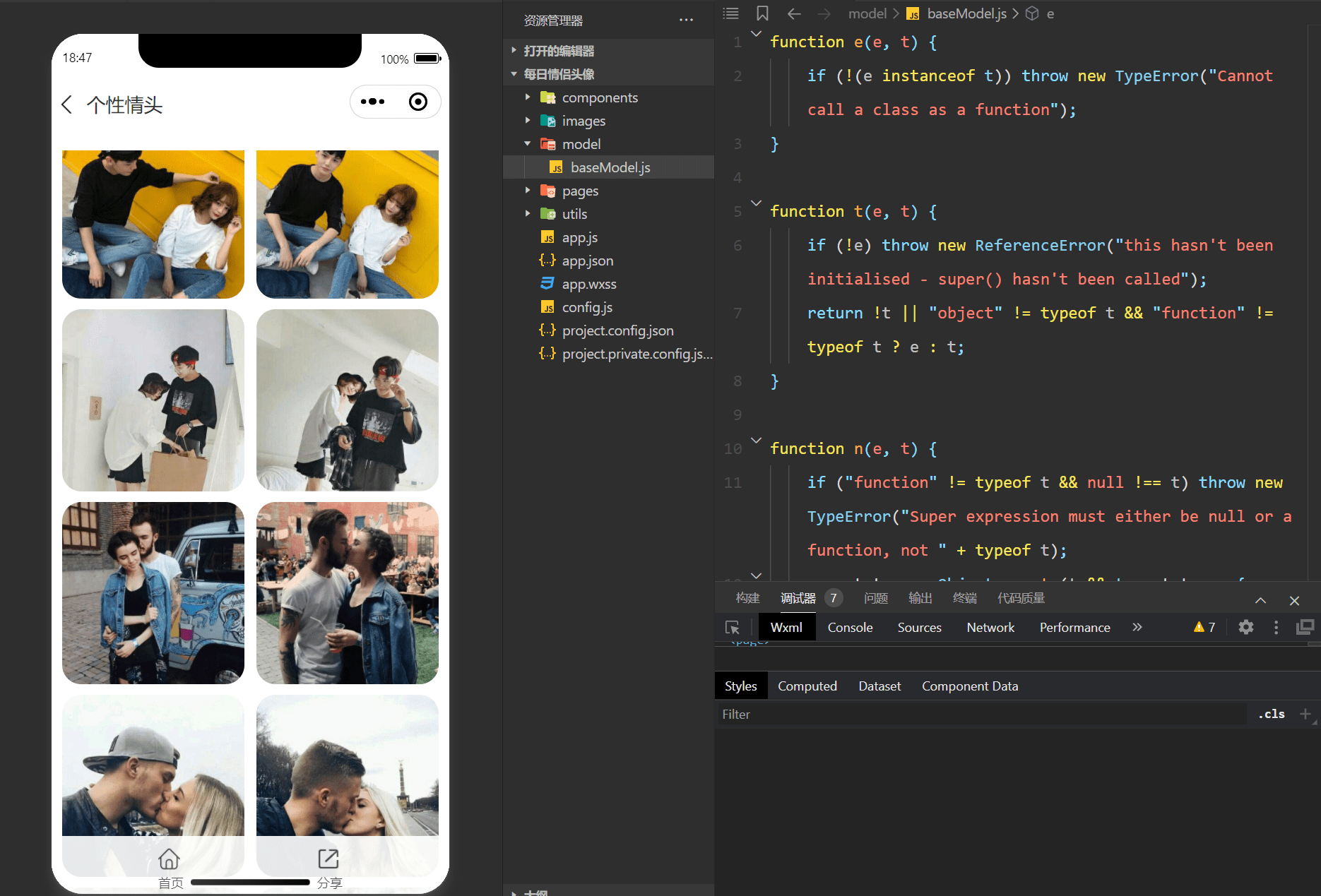1321x896 pixels.
Task: Open the Computed styles tab
Action: pyautogui.click(x=807, y=686)
